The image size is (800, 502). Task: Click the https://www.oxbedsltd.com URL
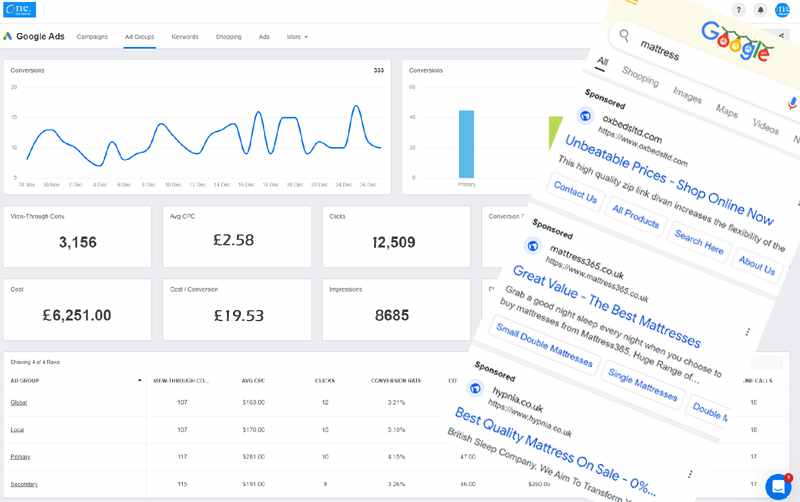(643, 146)
